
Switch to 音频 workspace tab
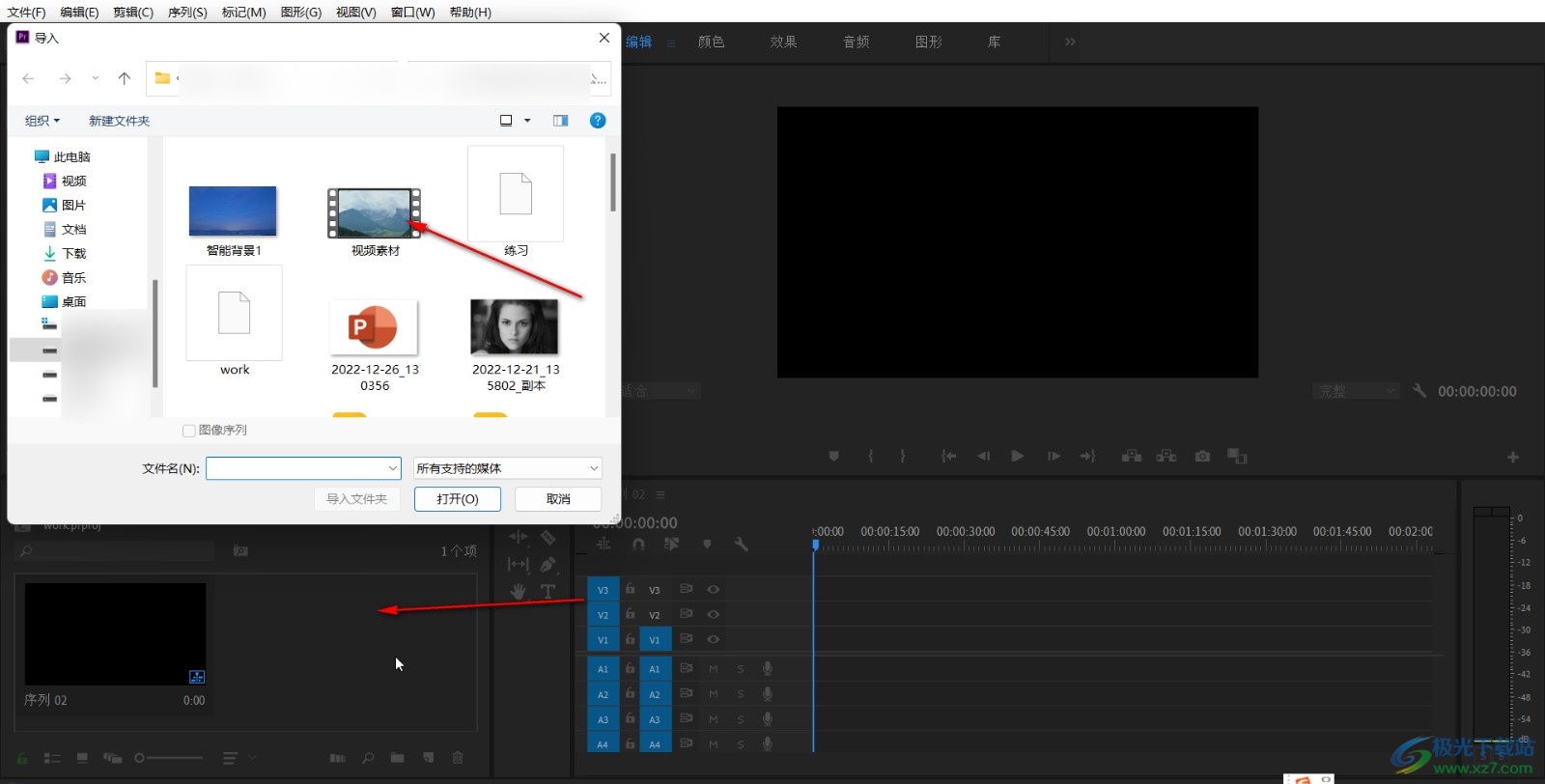tap(857, 42)
